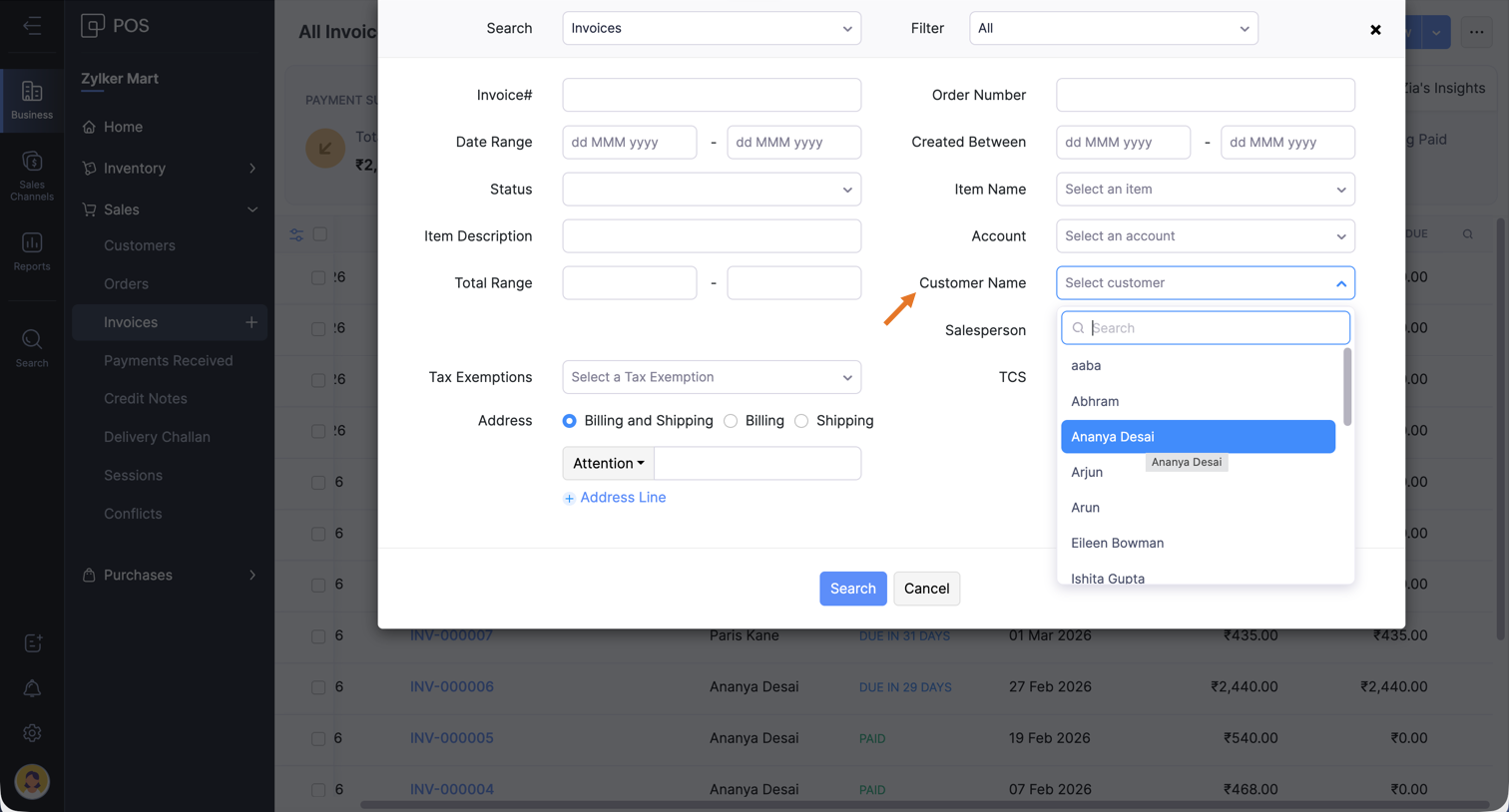Click the plus icon next to Invoices
The width and height of the screenshot is (1509, 812).
tap(251, 322)
